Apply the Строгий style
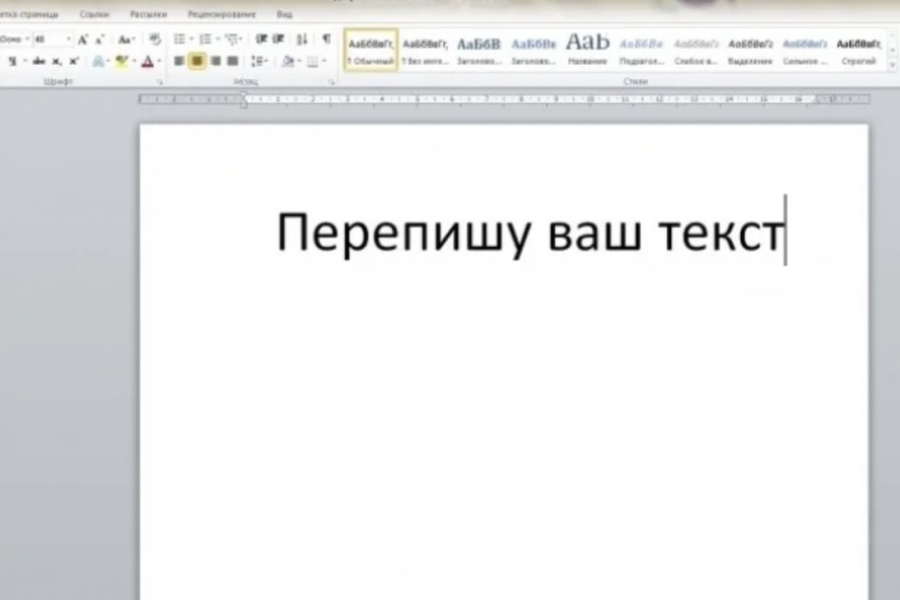The image size is (900, 600). click(859, 50)
